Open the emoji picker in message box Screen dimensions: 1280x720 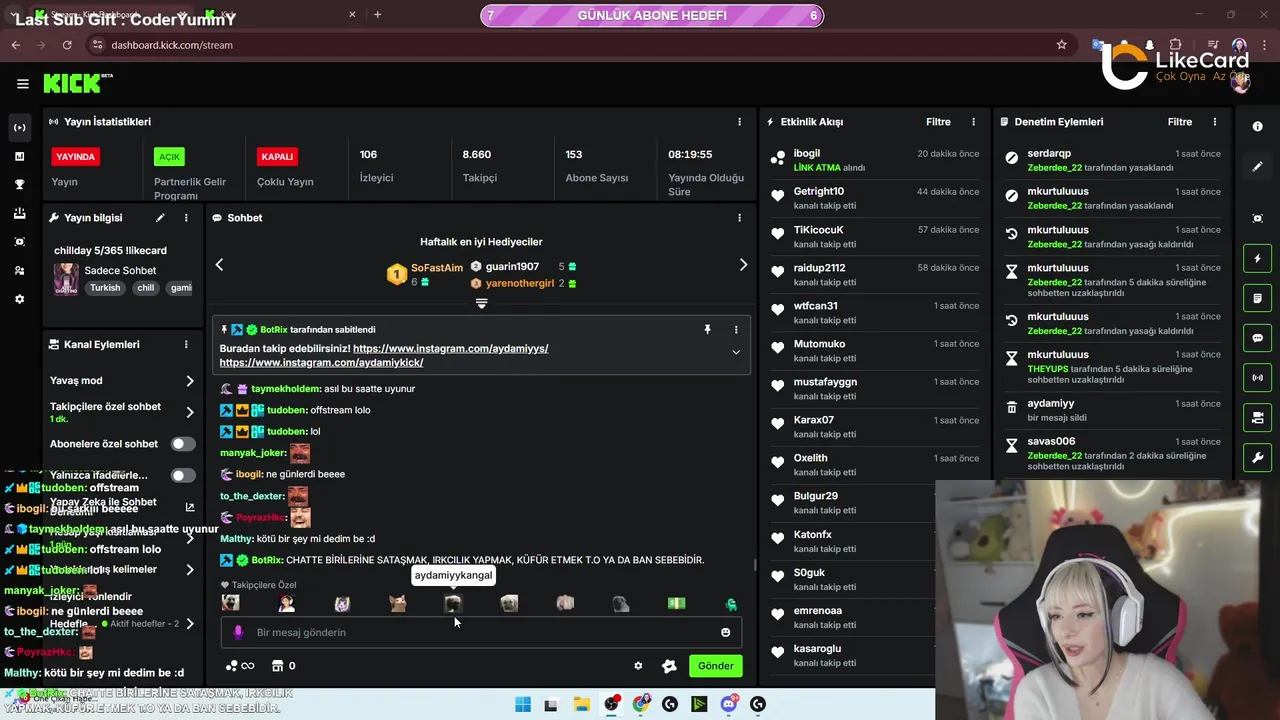(x=726, y=632)
